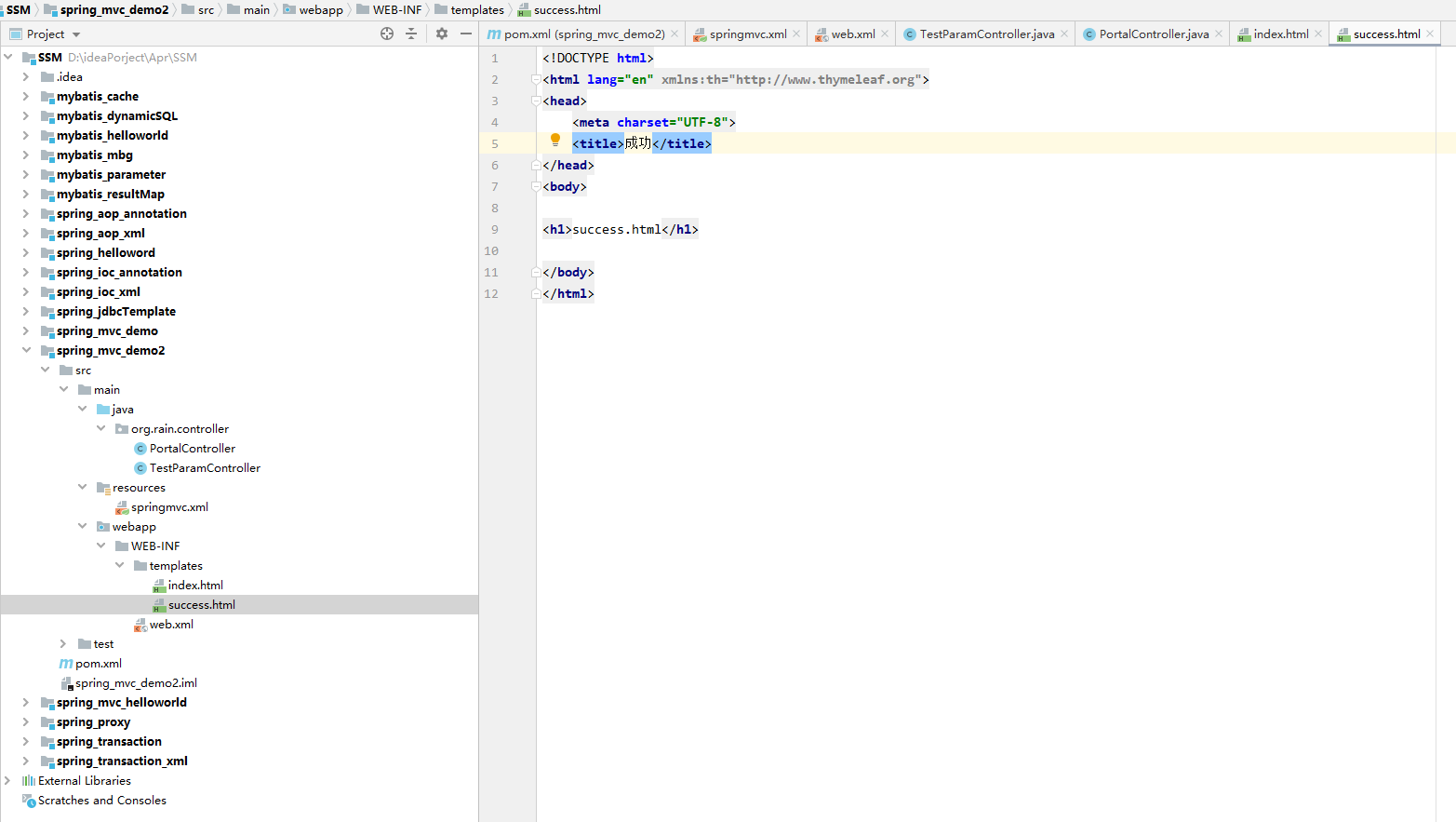
Task: Click SSM in the breadcrumb bar
Action: (18, 9)
